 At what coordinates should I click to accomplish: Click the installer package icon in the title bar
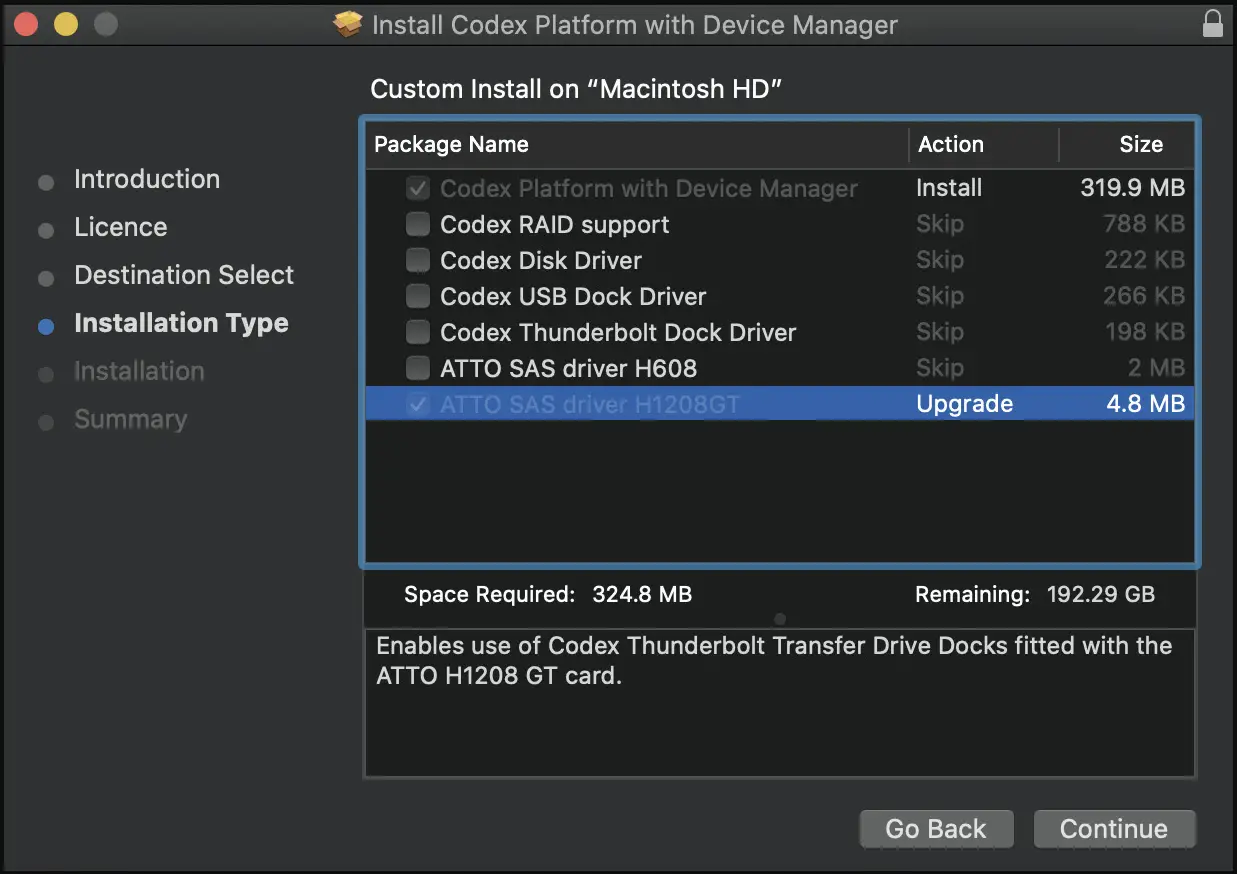[x=347, y=24]
